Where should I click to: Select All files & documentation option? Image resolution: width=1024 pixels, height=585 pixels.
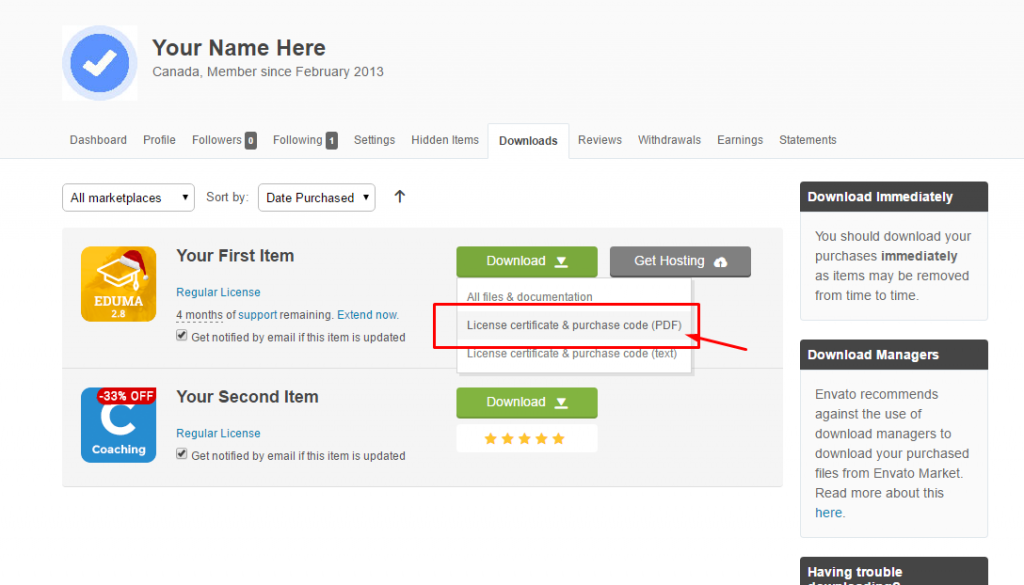[531, 296]
